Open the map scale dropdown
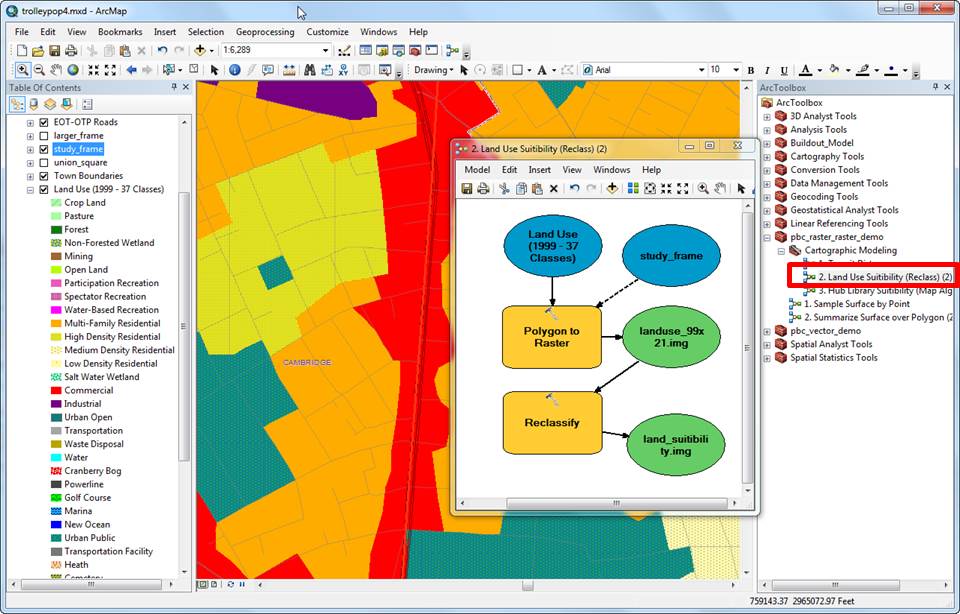Image resolution: width=960 pixels, height=614 pixels. click(x=327, y=50)
